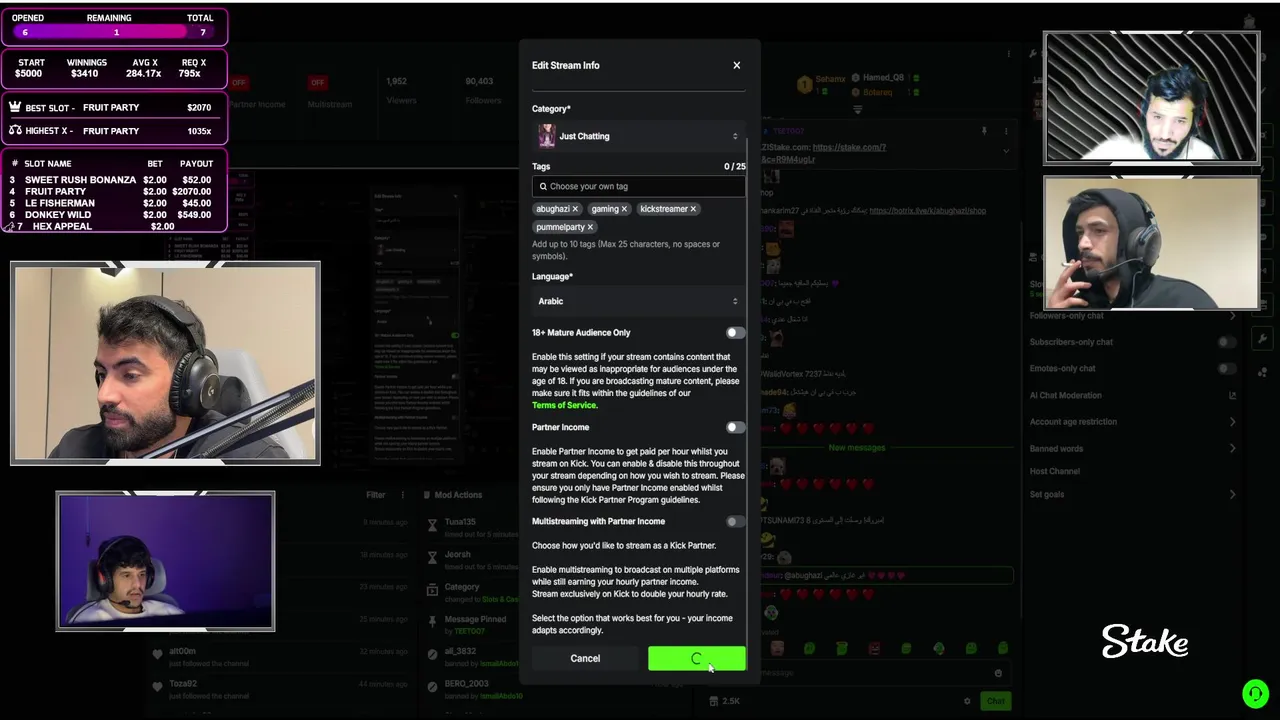Open the Language dropdown set to Arabic

click(x=639, y=301)
